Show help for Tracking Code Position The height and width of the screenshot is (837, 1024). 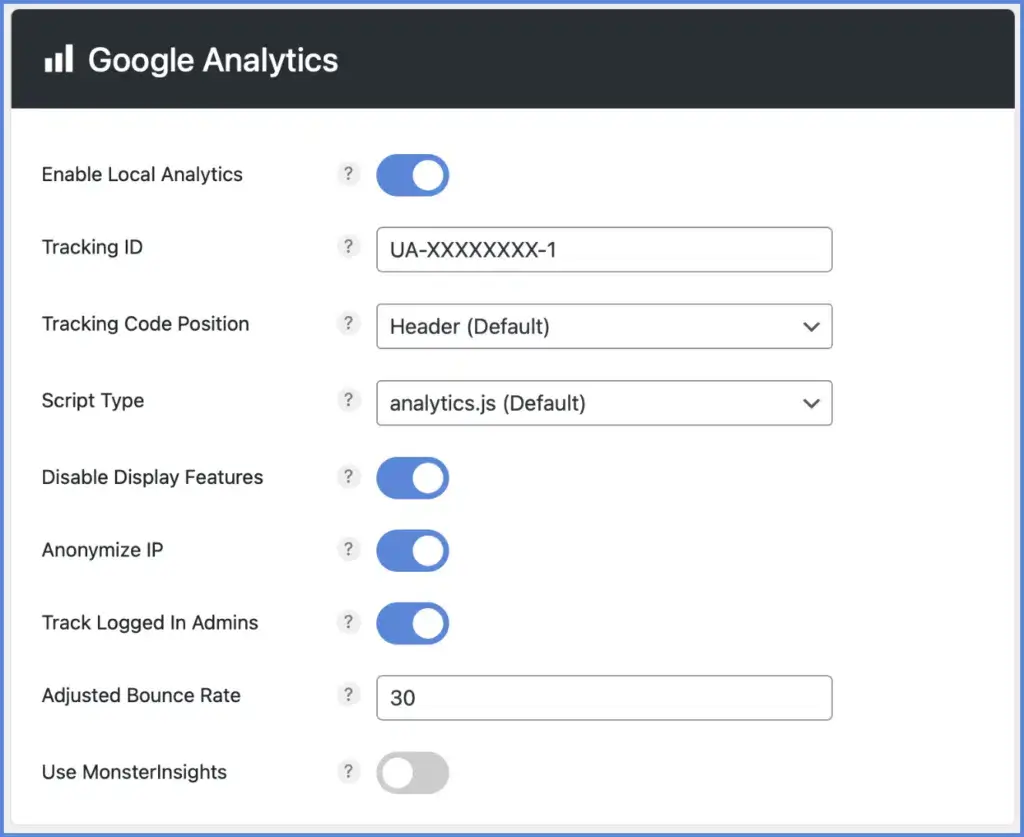tap(348, 323)
